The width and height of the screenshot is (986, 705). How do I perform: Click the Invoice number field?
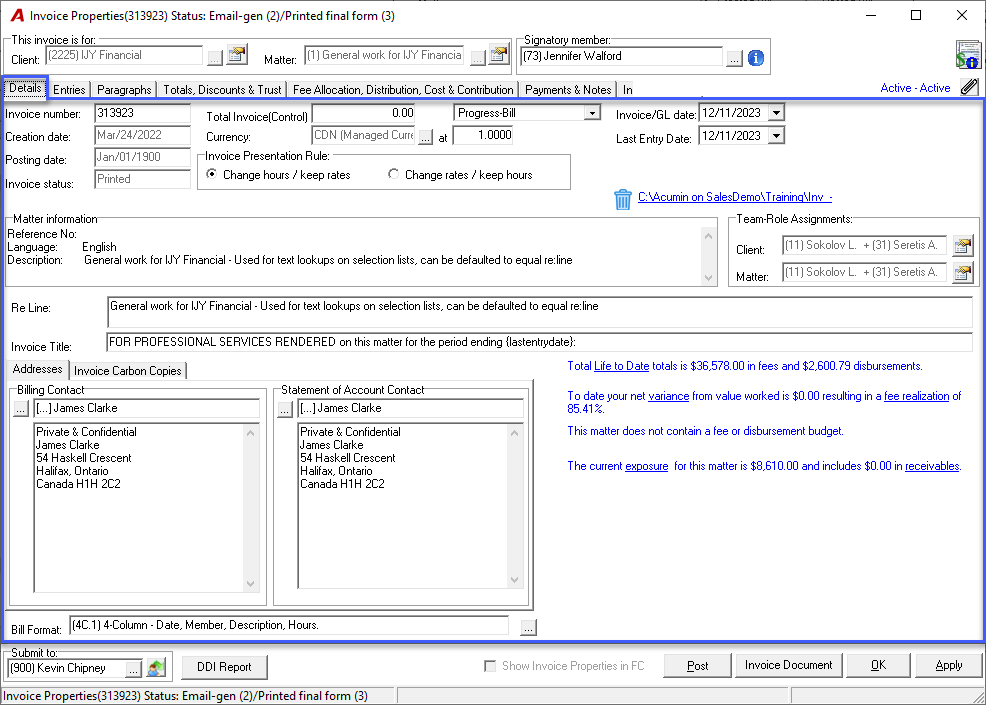click(x=143, y=113)
